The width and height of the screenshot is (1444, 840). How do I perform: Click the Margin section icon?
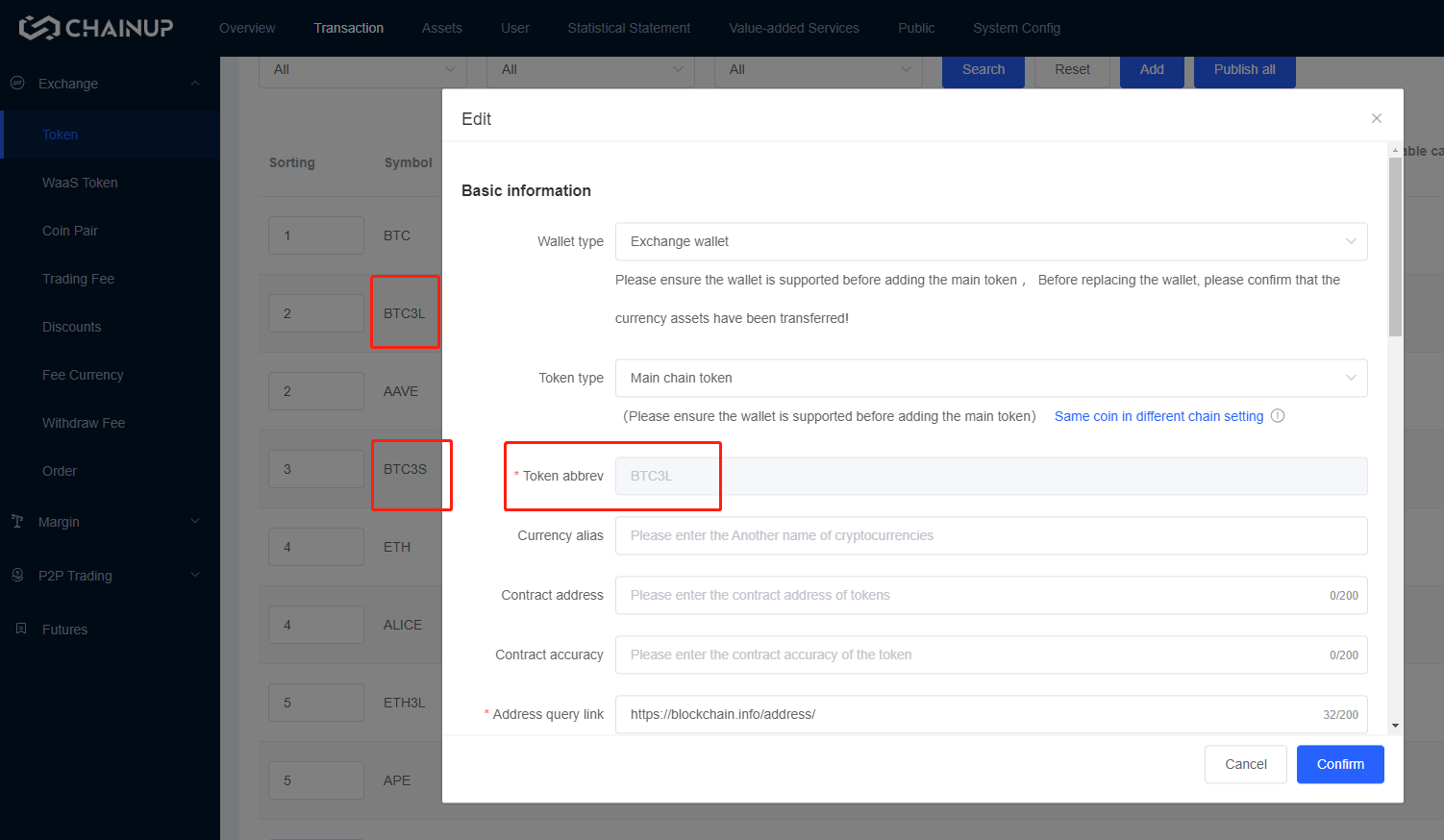pyautogui.click(x=17, y=521)
